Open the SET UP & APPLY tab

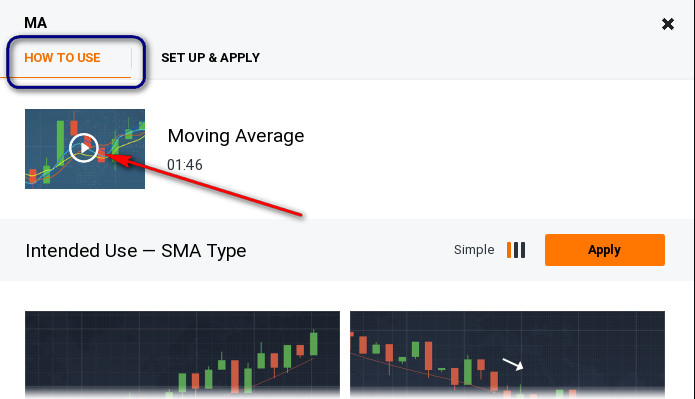pos(210,58)
